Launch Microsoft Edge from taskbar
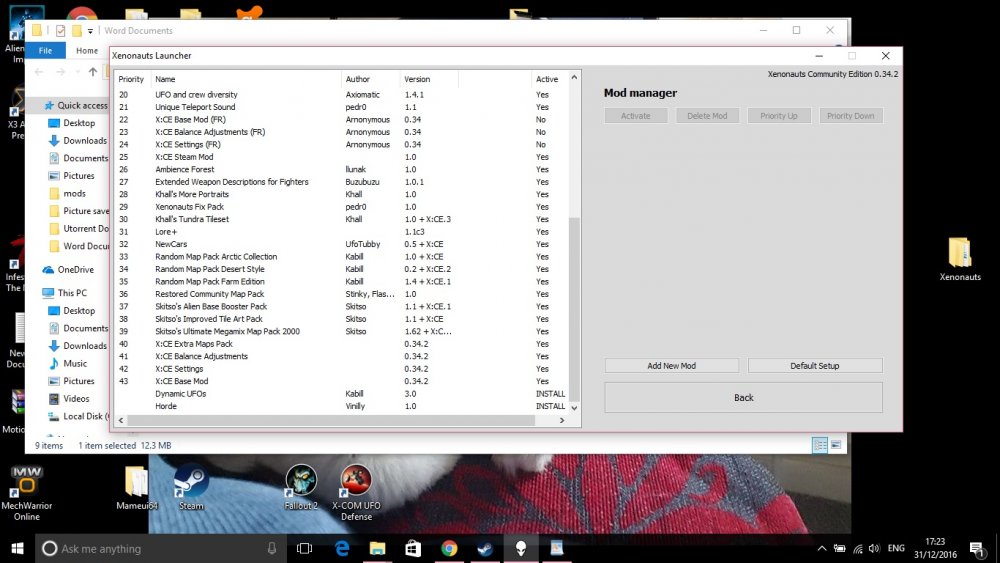 342,548
